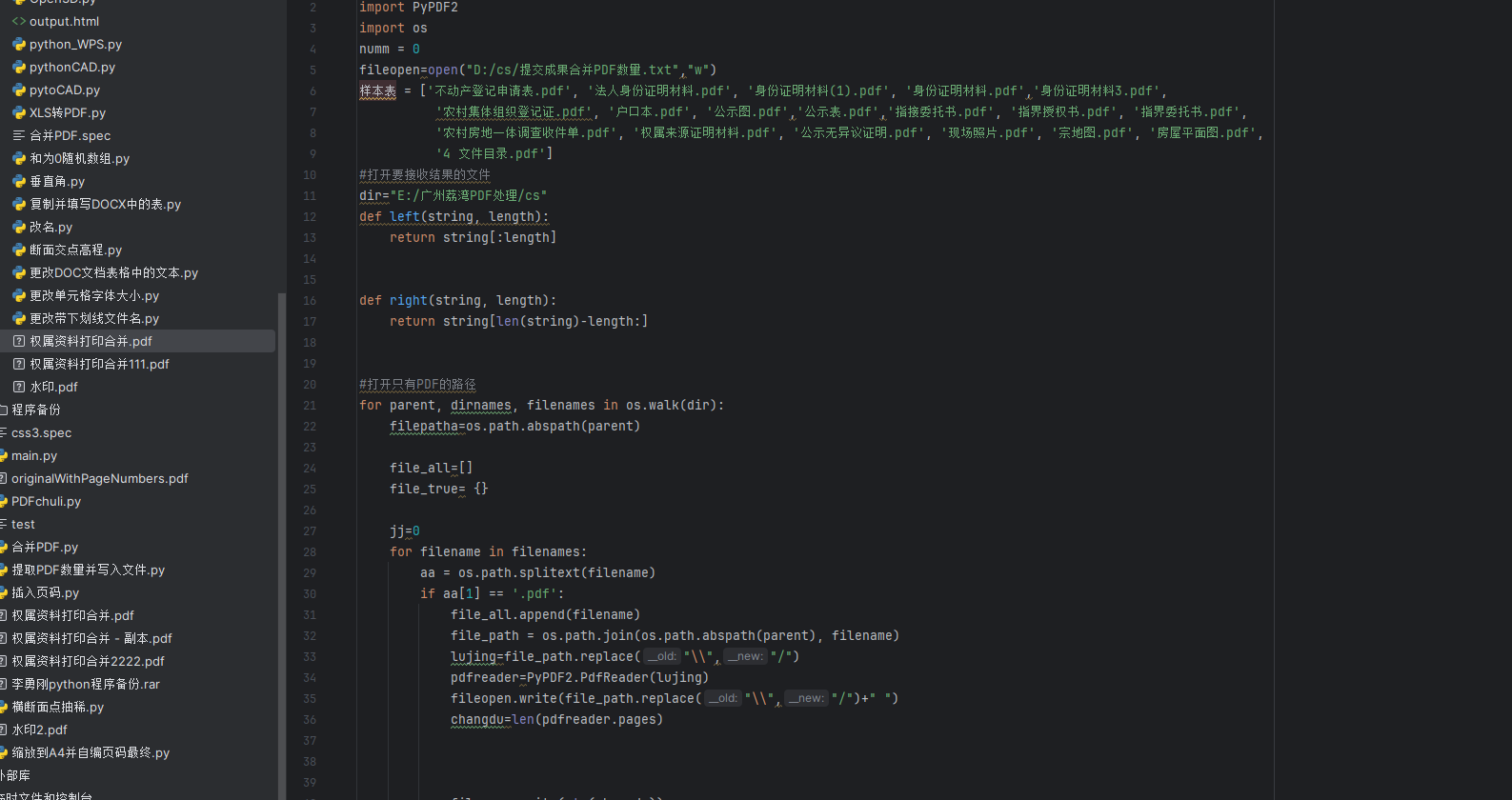Click the Python icon beside pytoCAD.py
Viewport: 1512px width, 800px height.
19,90
